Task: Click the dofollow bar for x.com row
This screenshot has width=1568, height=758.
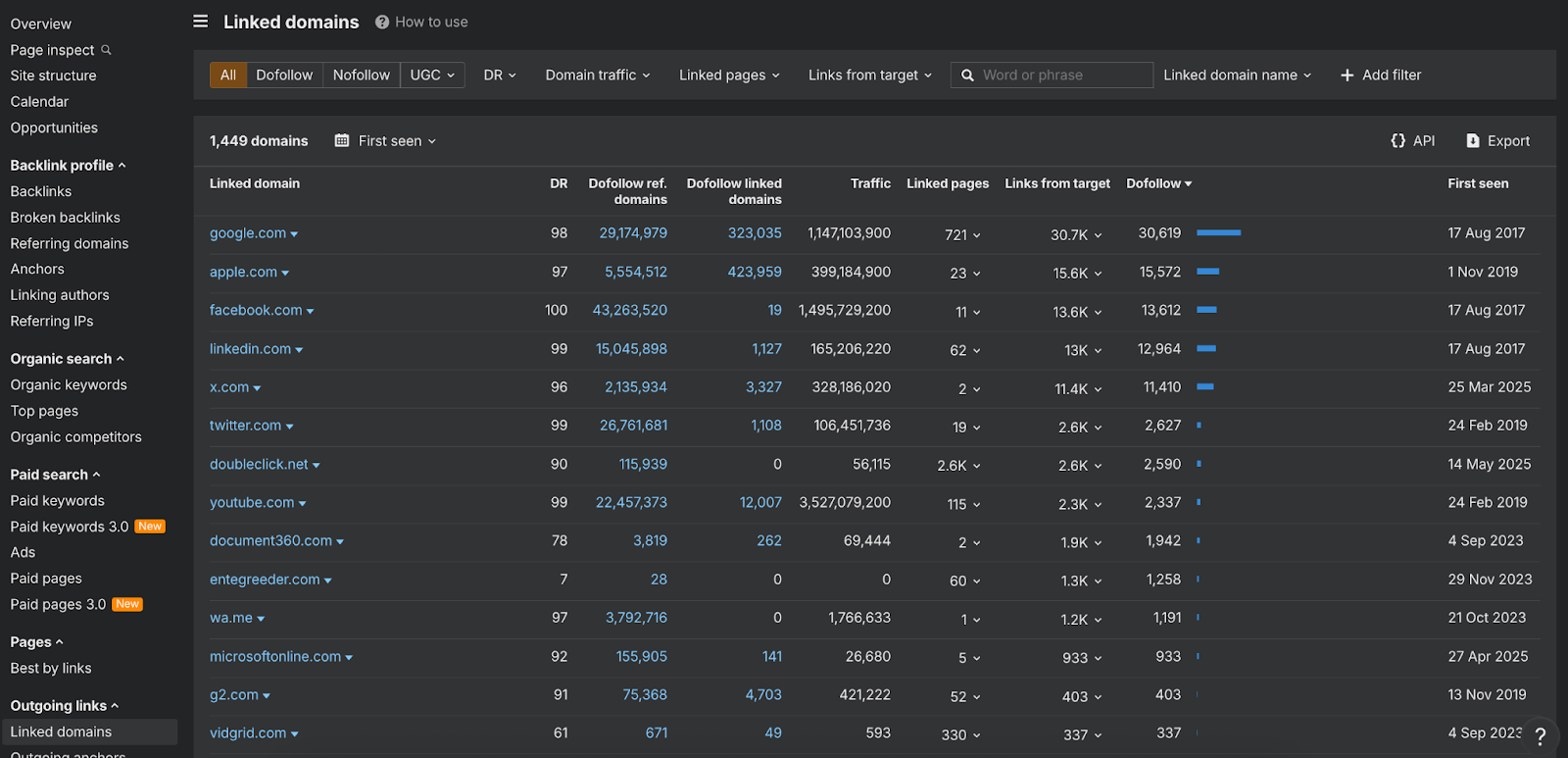Action: point(1205,387)
